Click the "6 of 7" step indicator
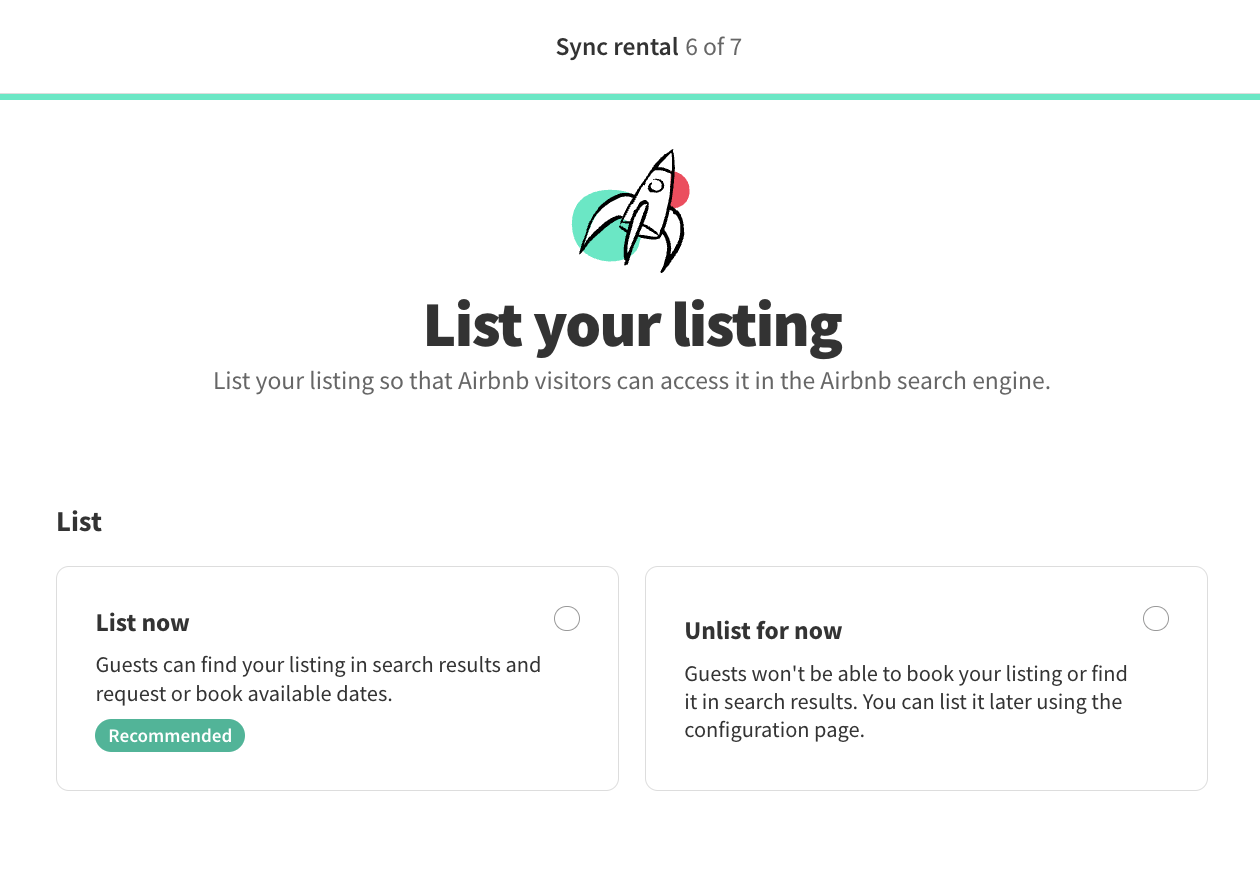 tap(714, 47)
